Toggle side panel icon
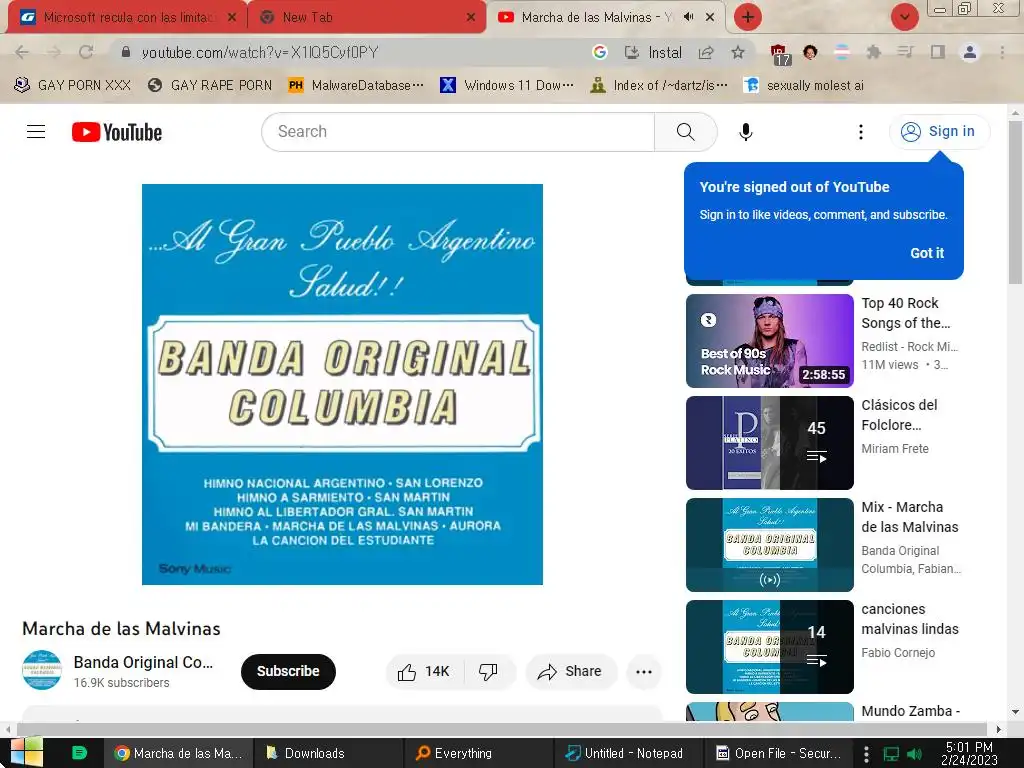Image resolution: width=1024 pixels, height=768 pixels. (938, 52)
